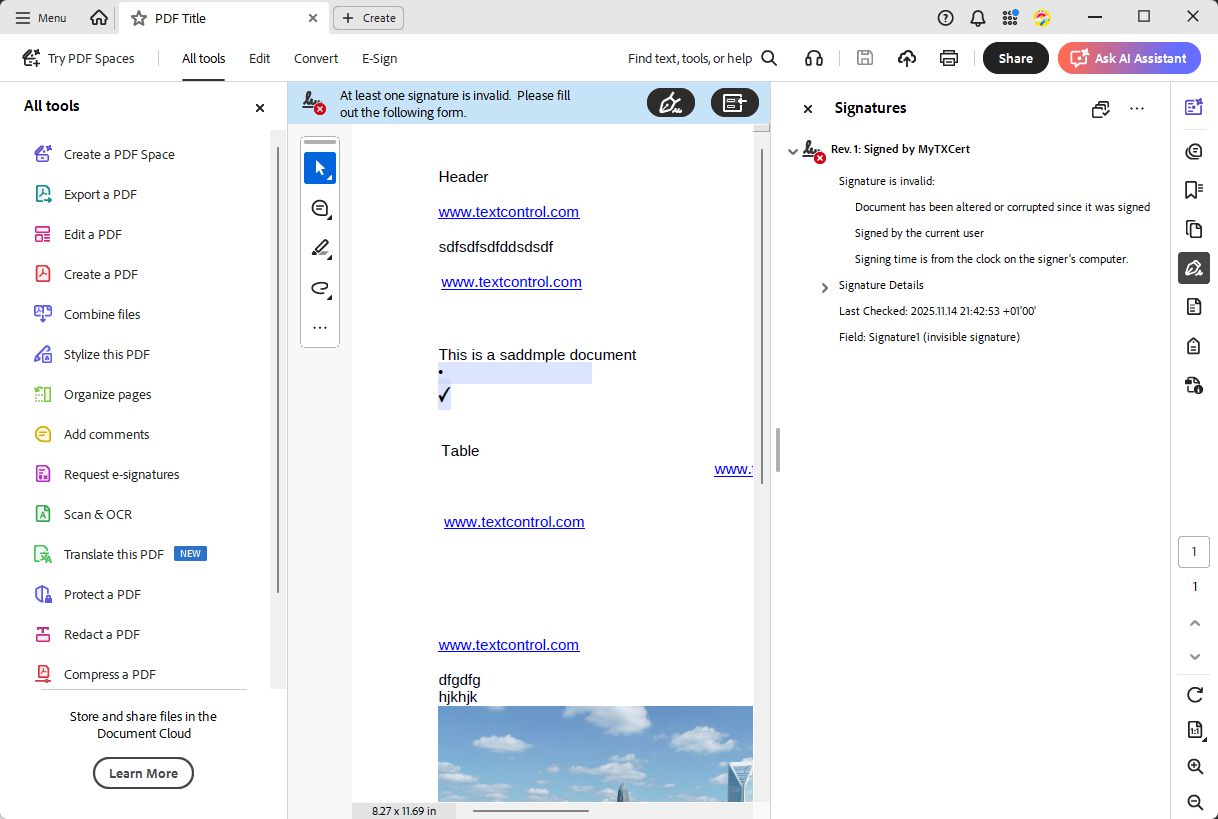The width and height of the screenshot is (1218, 819).
Task: Open the Bookmarks panel icon
Action: pos(1193,190)
